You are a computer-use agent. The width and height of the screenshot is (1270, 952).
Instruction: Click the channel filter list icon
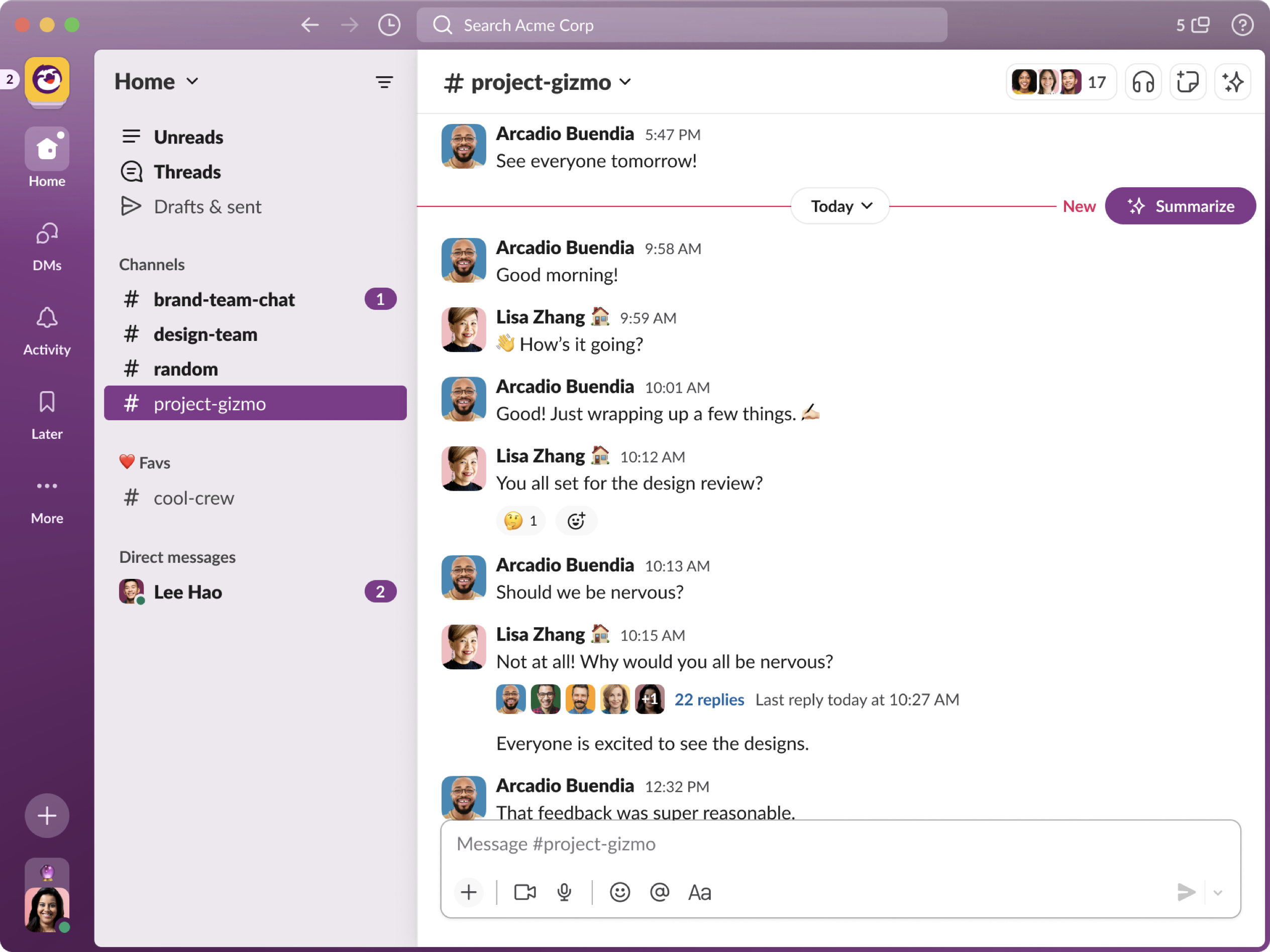[384, 82]
